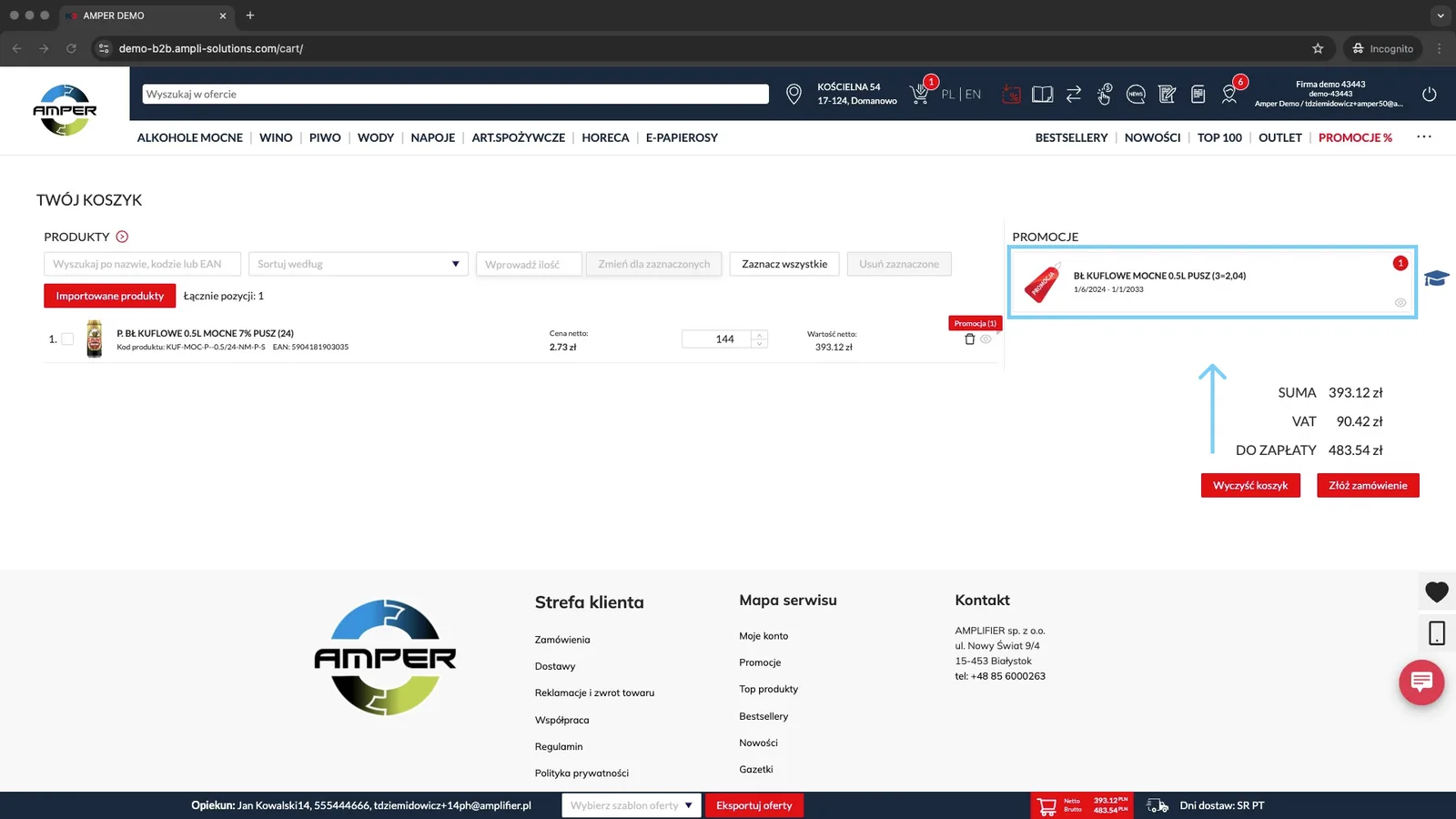The image size is (1456, 819).
Task: Click the news speech bubble icon
Action: point(1136,95)
